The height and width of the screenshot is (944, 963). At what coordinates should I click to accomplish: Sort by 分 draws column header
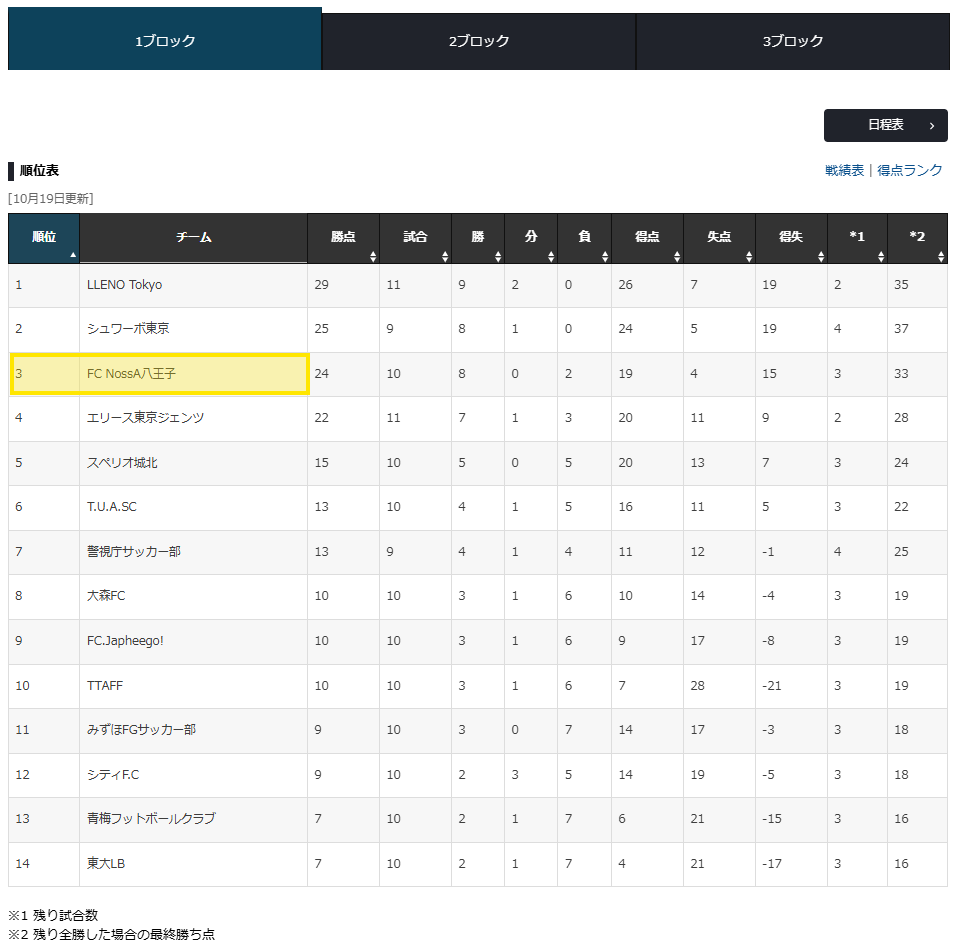coord(531,238)
